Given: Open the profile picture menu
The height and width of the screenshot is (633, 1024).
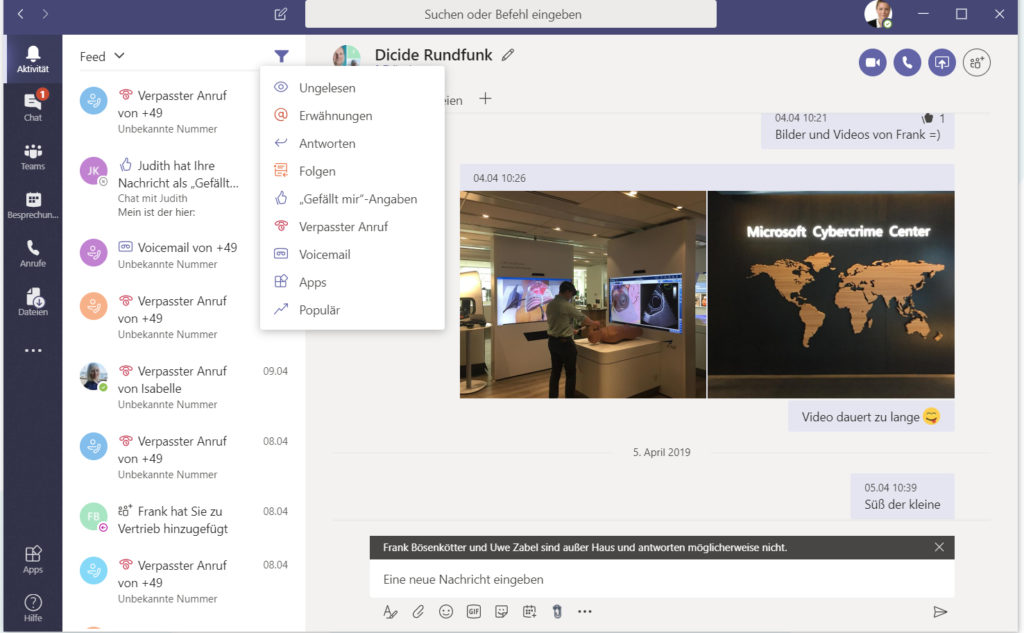Looking at the screenshot, I should pos(878,14).
